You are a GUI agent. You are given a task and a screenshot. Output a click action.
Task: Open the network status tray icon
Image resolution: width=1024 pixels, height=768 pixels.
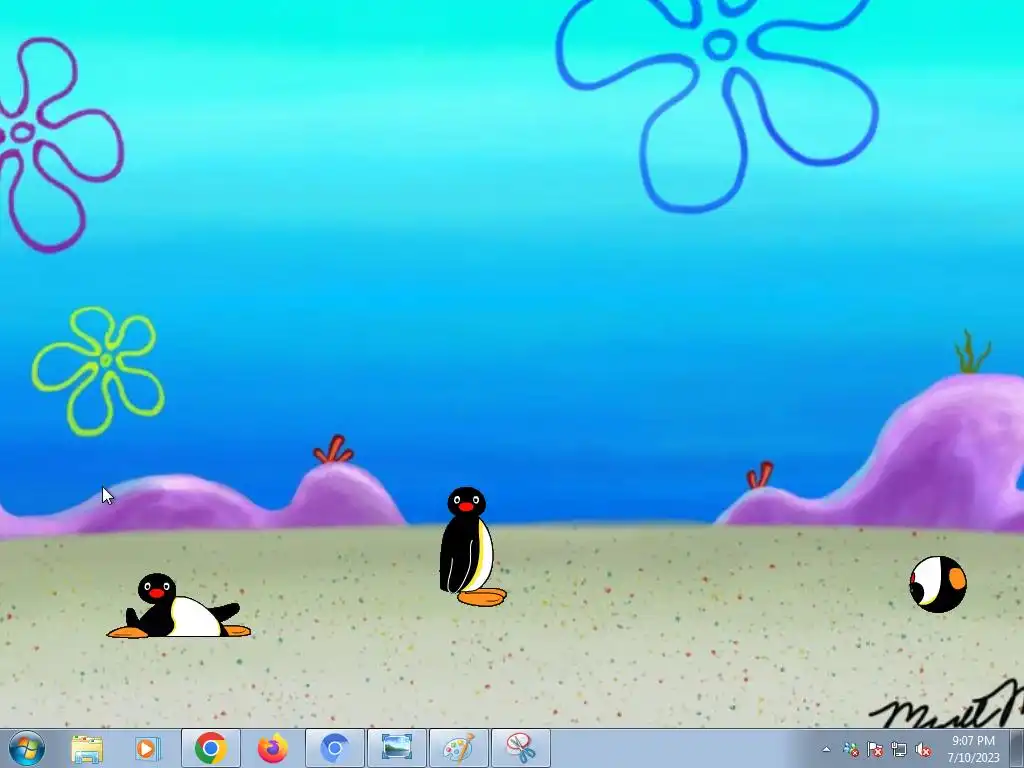click(899, 749)
